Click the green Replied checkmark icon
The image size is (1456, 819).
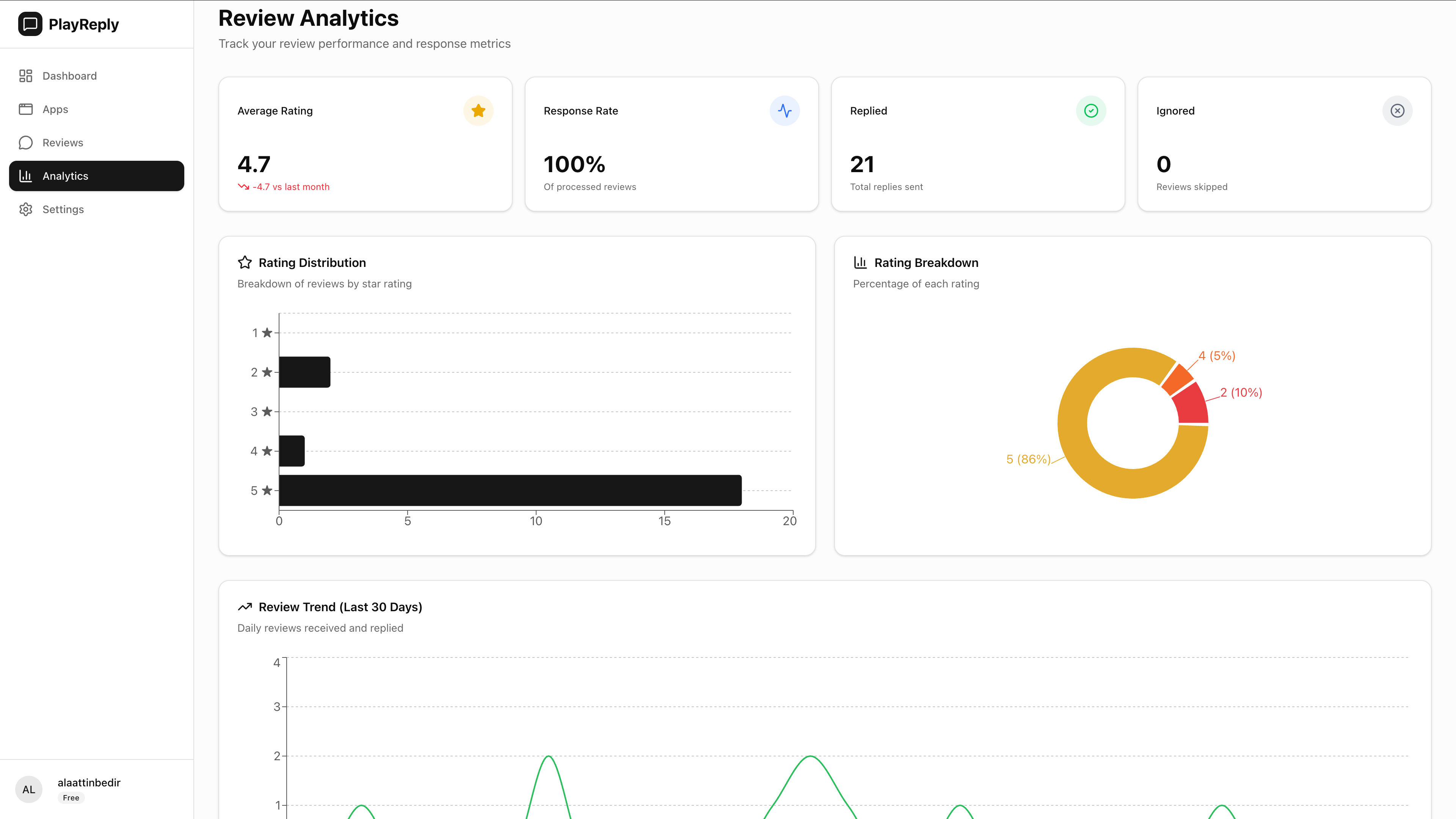[x=1091, y=111]
